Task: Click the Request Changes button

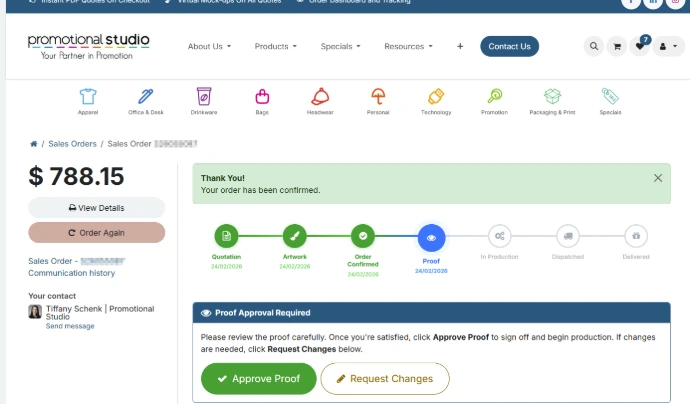Action: [385, 379]
